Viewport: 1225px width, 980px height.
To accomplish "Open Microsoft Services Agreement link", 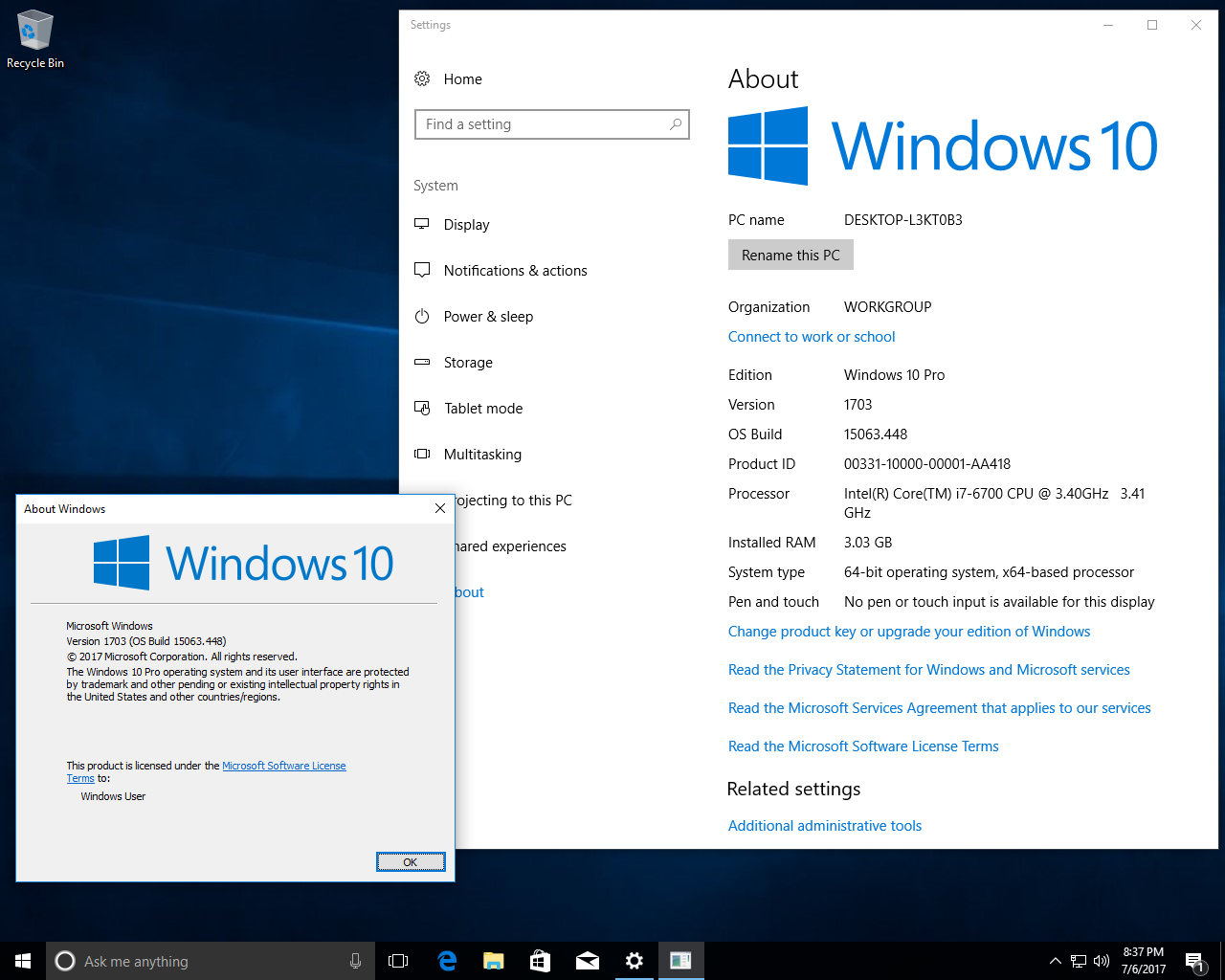I will (940, 708).
